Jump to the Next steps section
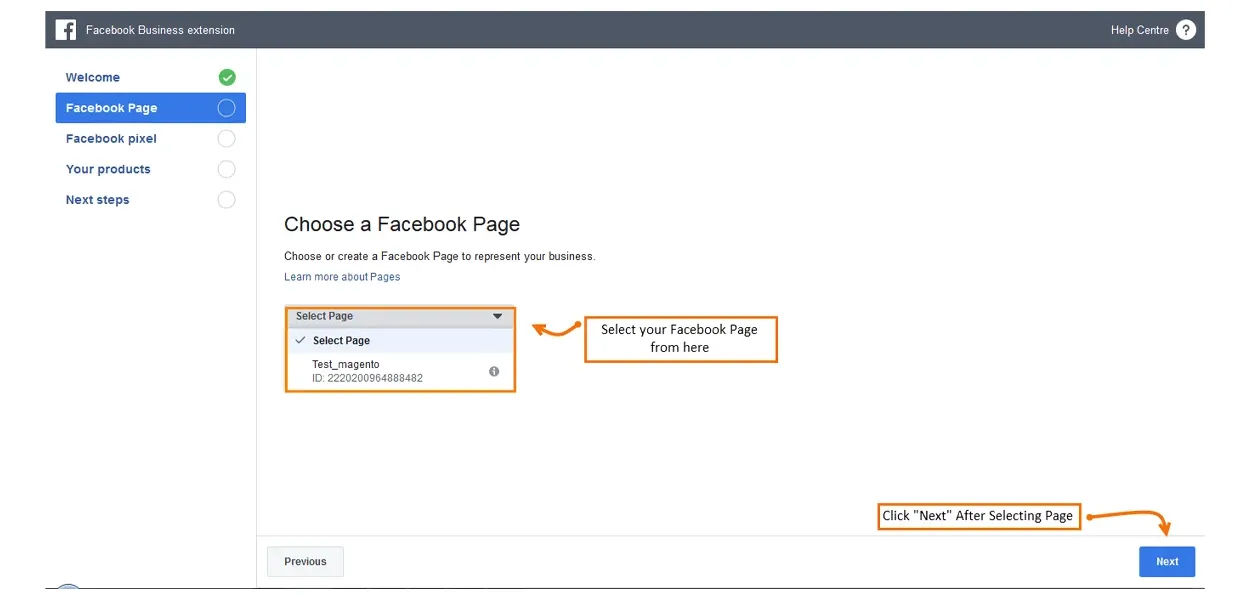 pos(97,200)
